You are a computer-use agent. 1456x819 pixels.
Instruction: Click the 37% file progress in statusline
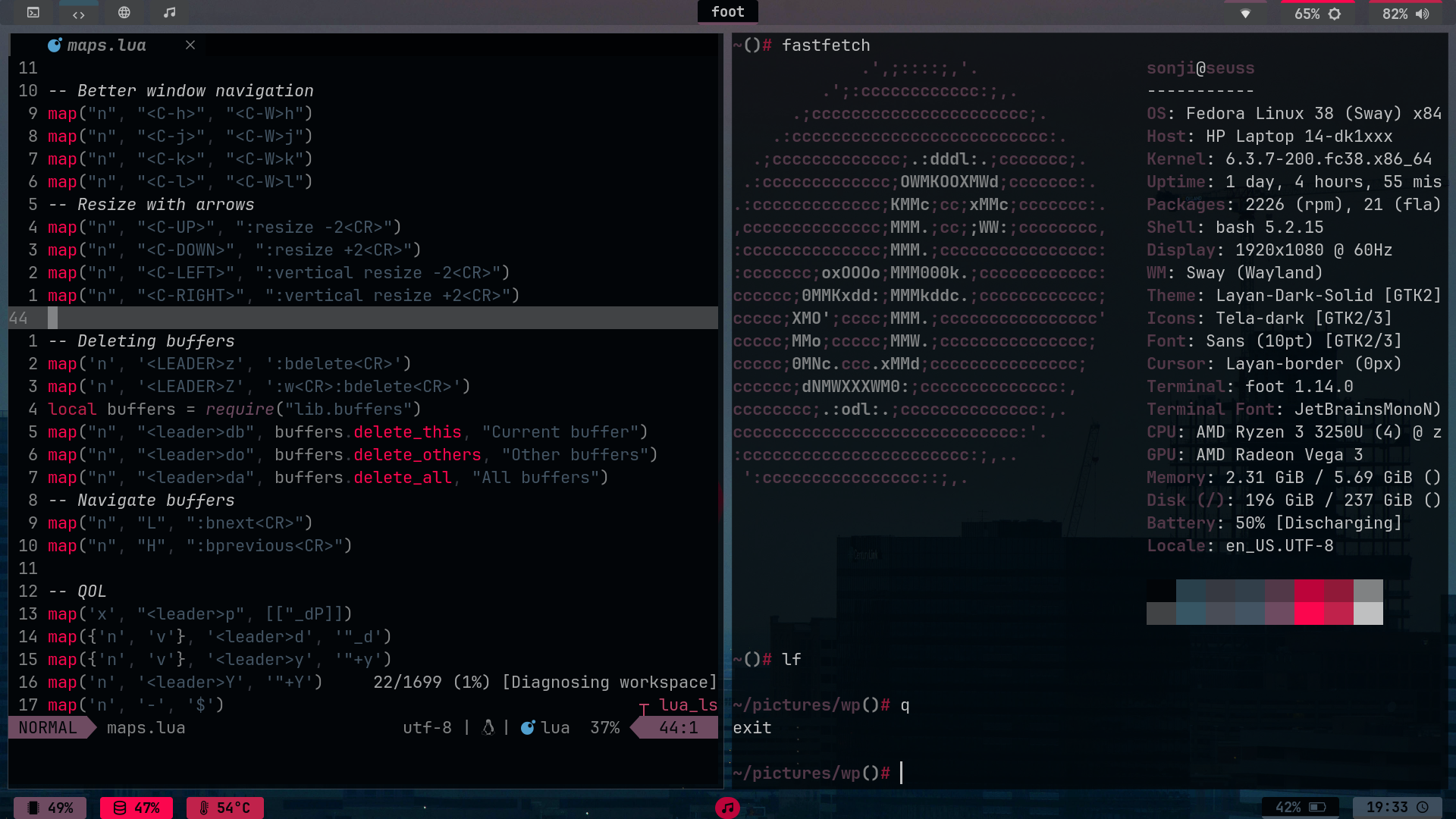(x=604, y=727)
